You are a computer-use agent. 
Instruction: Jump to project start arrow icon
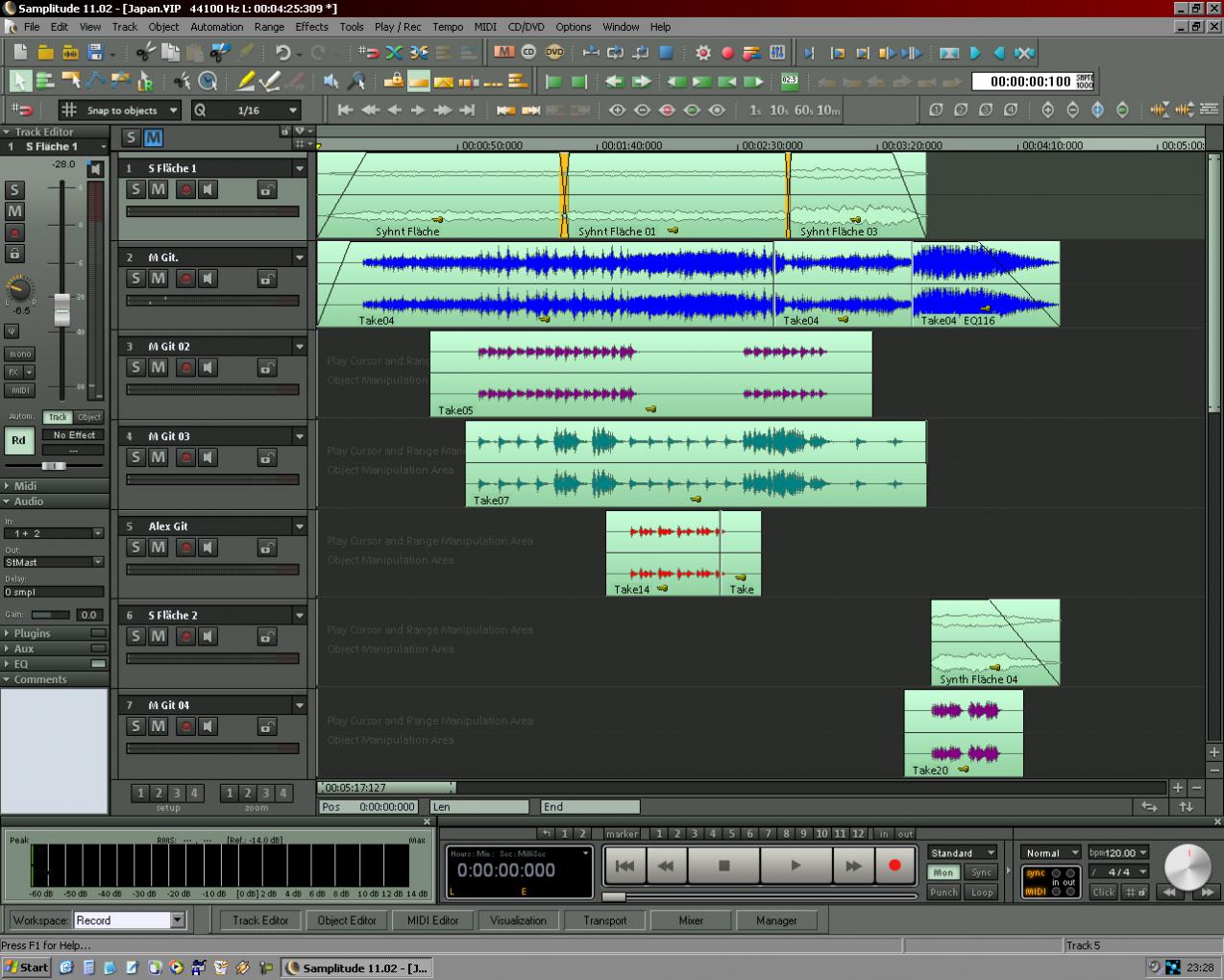pyautogui.click(x=345, y=110)
